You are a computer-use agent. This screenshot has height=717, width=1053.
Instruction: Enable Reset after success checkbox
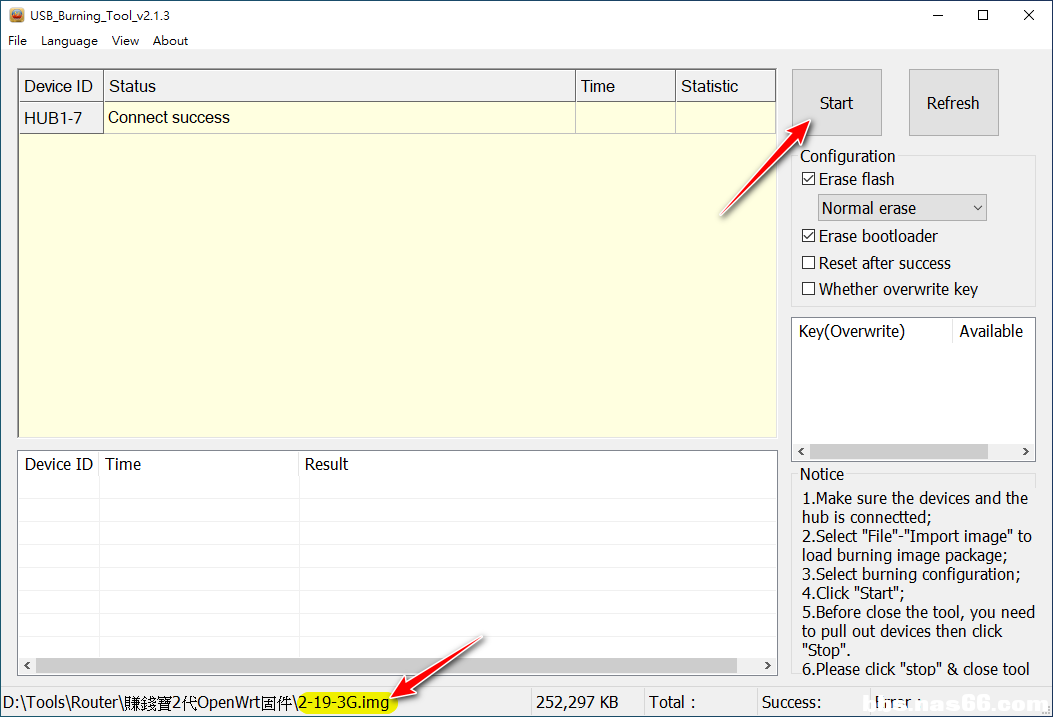(x=809, y=264)
